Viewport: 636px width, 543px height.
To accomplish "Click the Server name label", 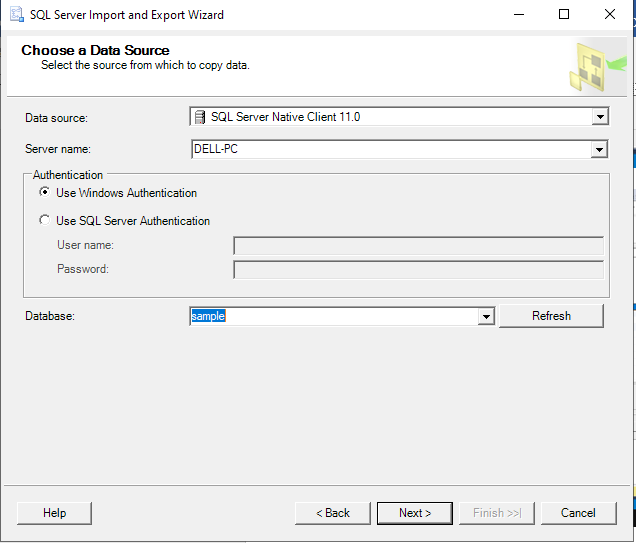I will [58, 149].
